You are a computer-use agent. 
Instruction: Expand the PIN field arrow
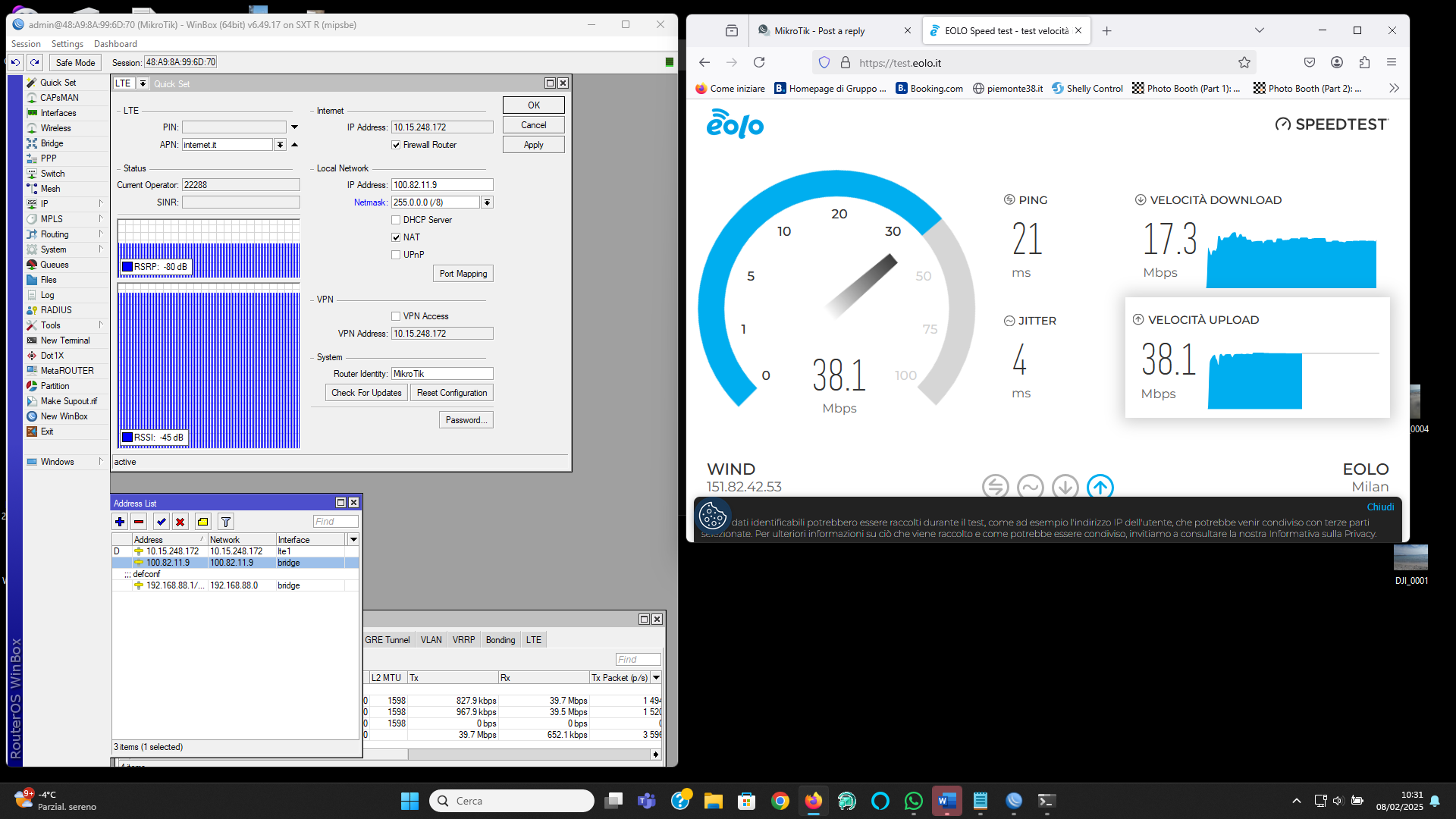295,127
